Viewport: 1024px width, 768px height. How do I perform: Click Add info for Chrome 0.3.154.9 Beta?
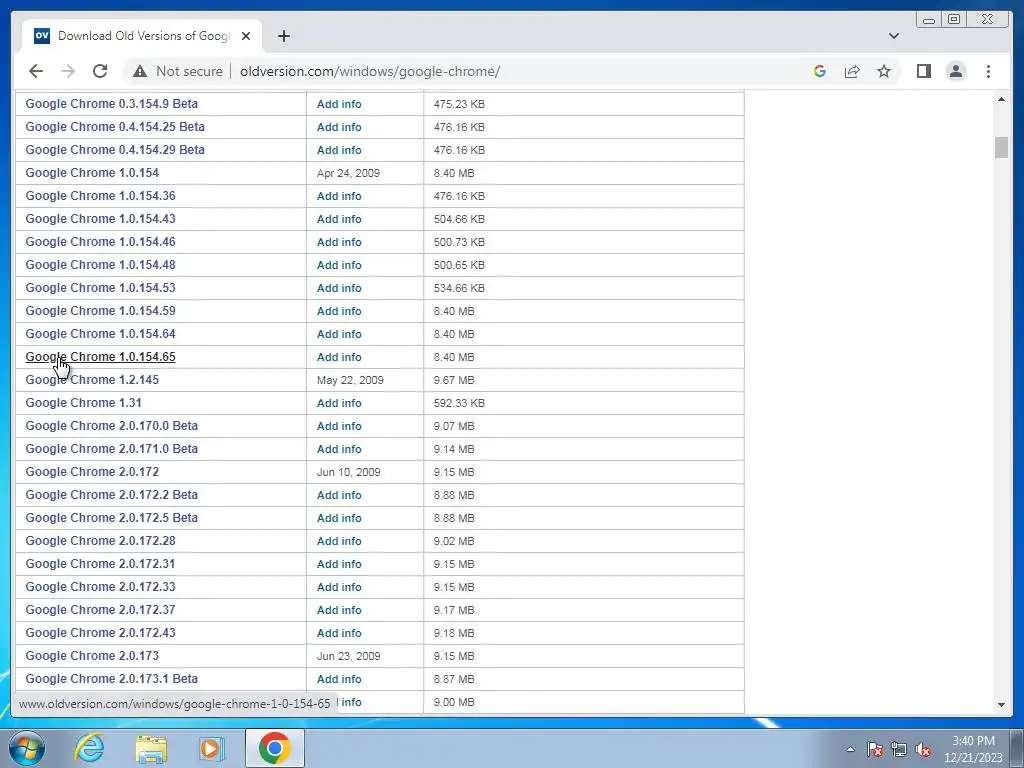[339, 104]
